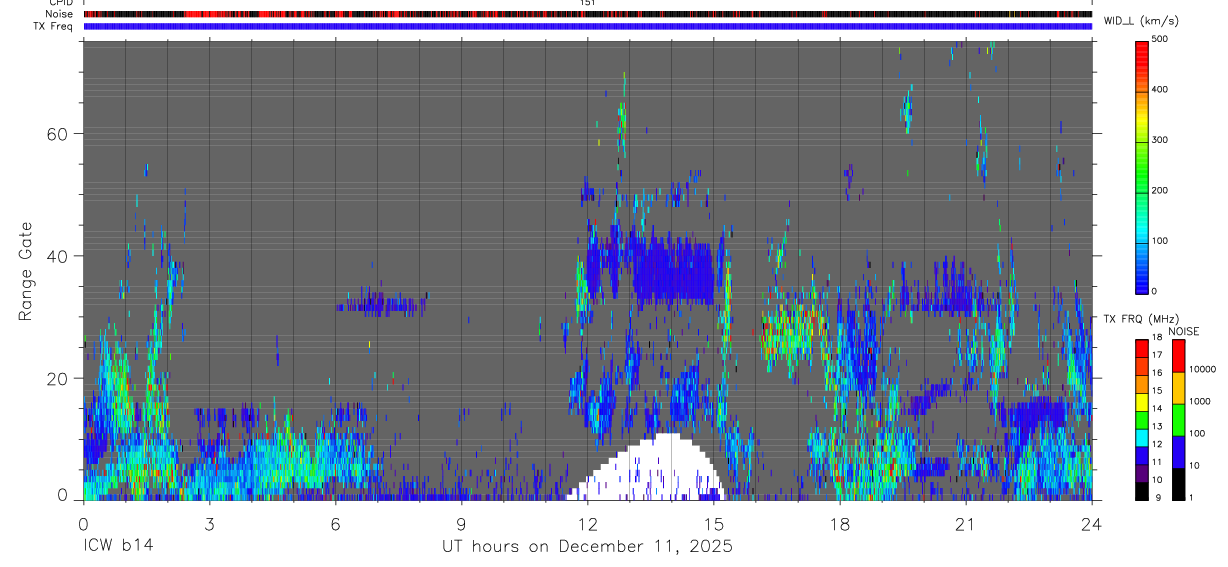Click the noise level strip above plot
This screenshot has height=567, width=1228.
pyautogui.click(x=588, y=15)
